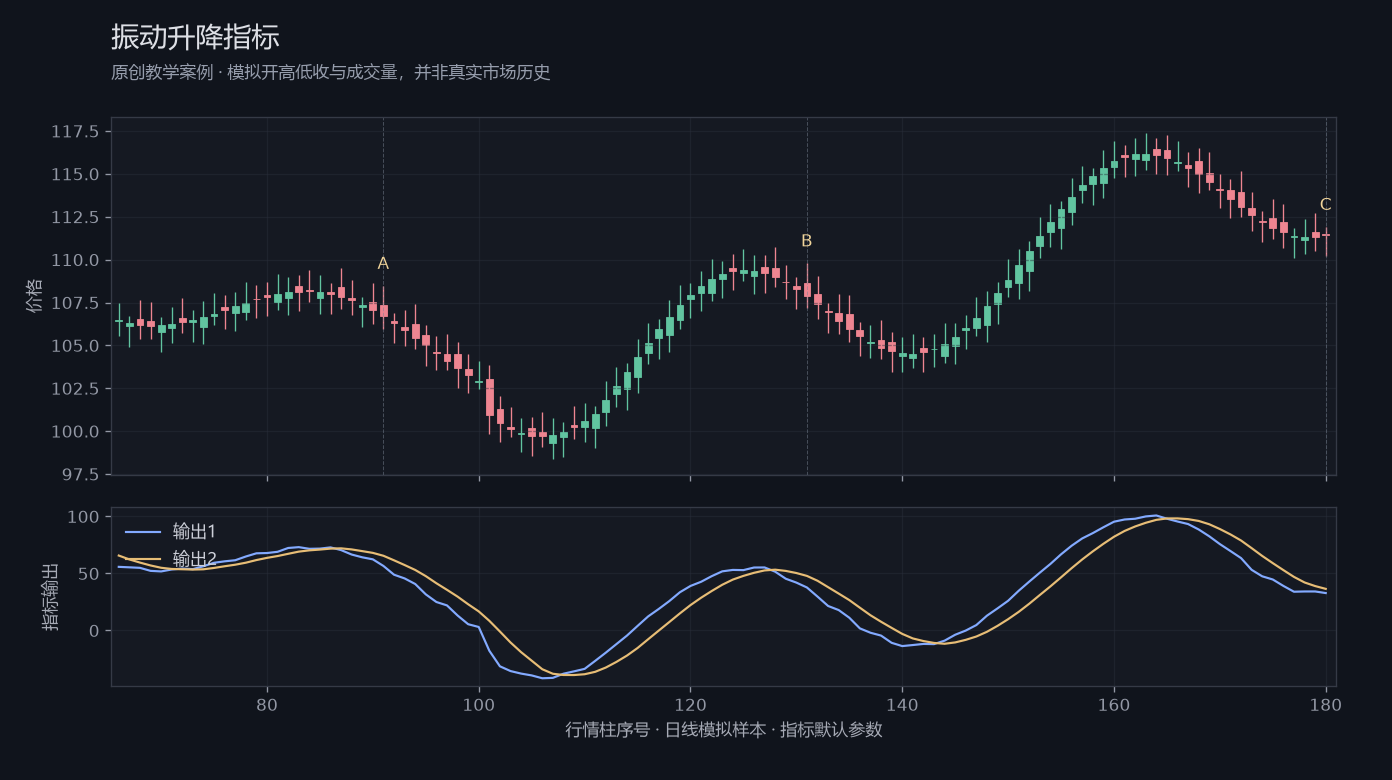The image size is (1392, 780).
Task: Click the chart title 振动升降指标
Action: (195, 37)
